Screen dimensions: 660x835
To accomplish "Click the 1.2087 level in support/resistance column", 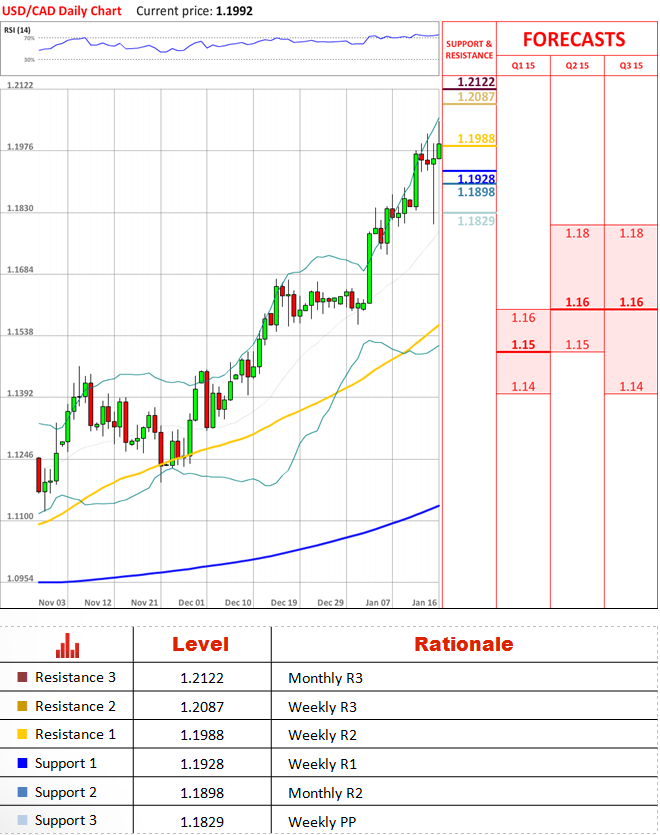I will point(476,96).
